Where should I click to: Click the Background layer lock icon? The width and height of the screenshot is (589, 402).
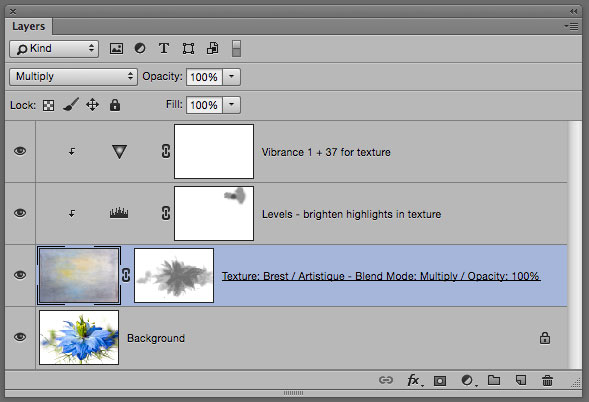[x=545, y=338]
